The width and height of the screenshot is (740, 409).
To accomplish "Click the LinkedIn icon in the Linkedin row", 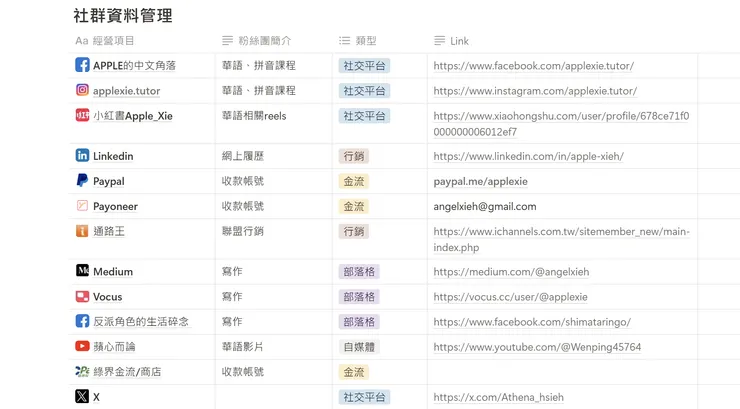I will [x=82, y=155].
